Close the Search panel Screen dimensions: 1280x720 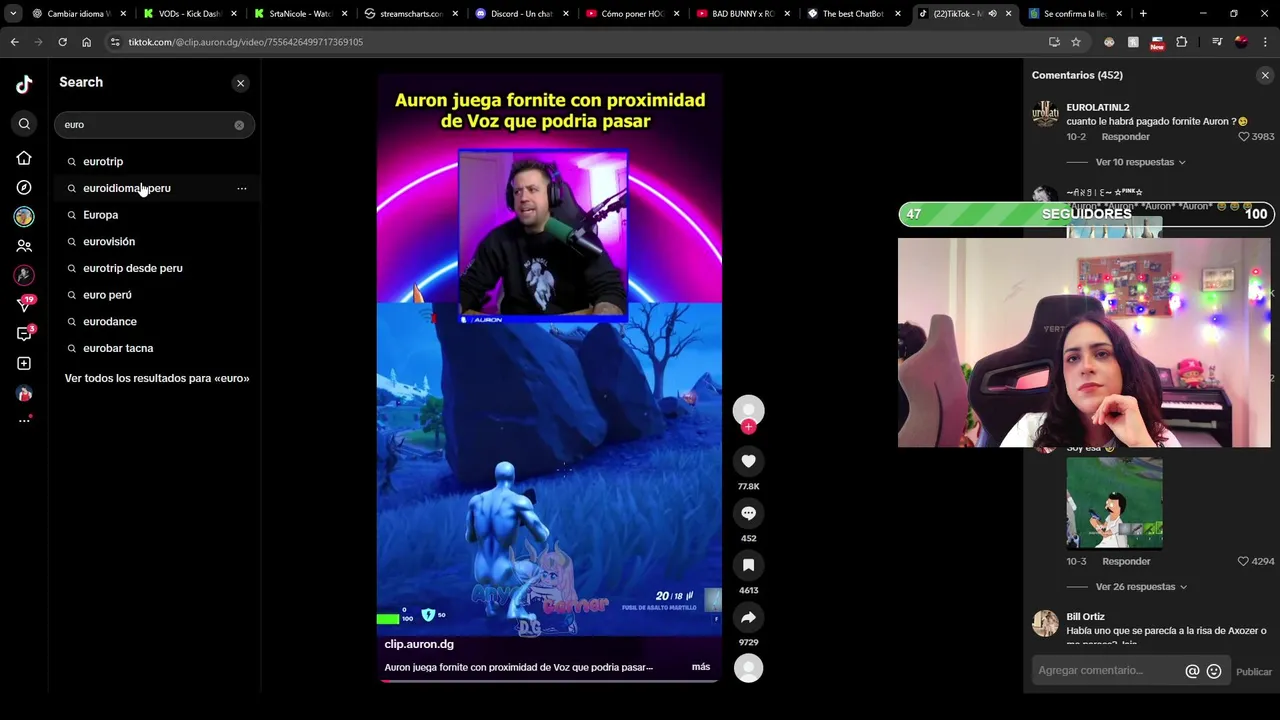[x=240, y=83]
